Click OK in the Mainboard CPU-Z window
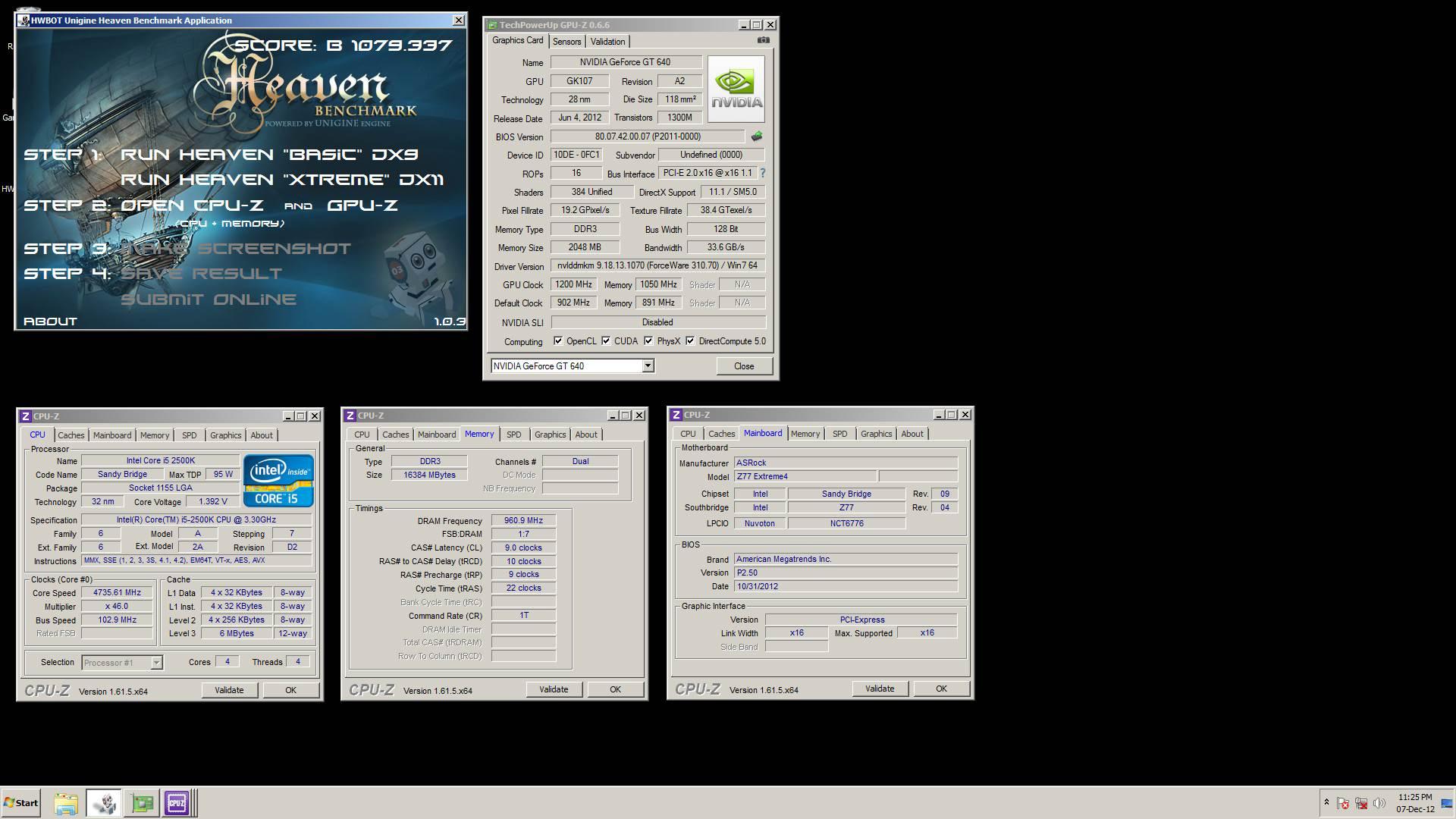The height and width of the screenshot is (819, 1456). 941,689
